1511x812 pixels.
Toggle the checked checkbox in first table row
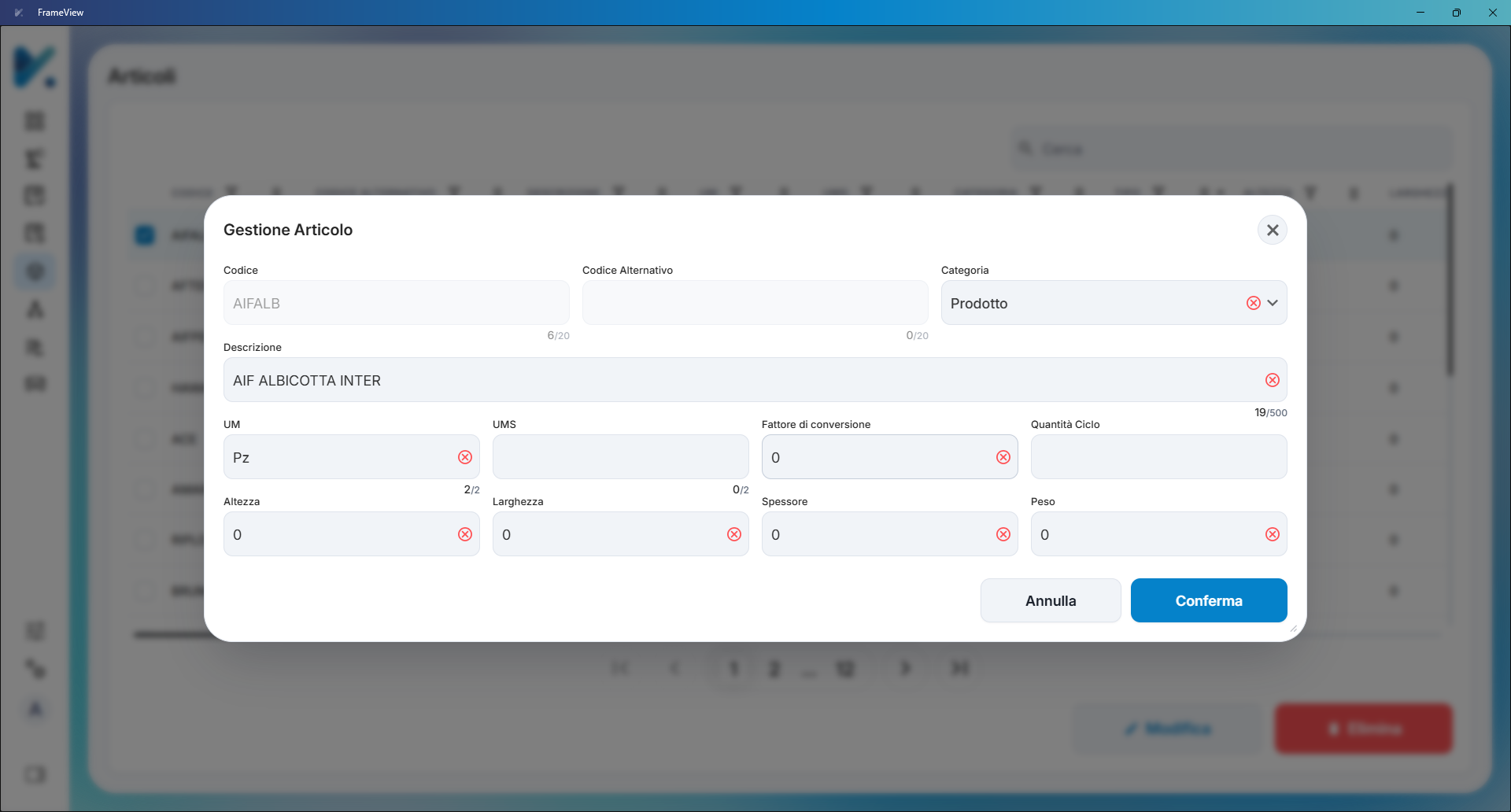(145, 234)
